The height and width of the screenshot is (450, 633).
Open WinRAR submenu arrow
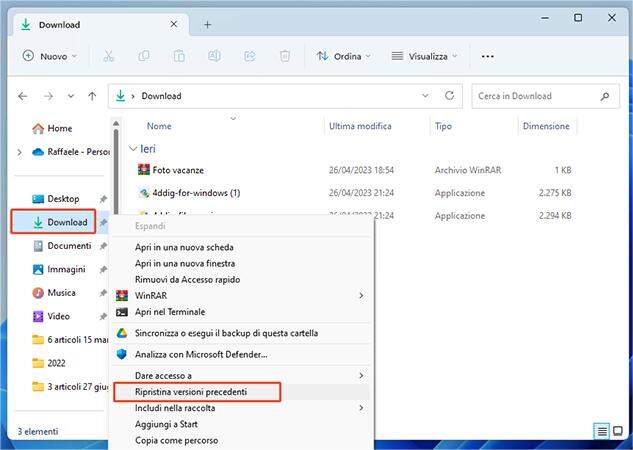tap(361, 295)
